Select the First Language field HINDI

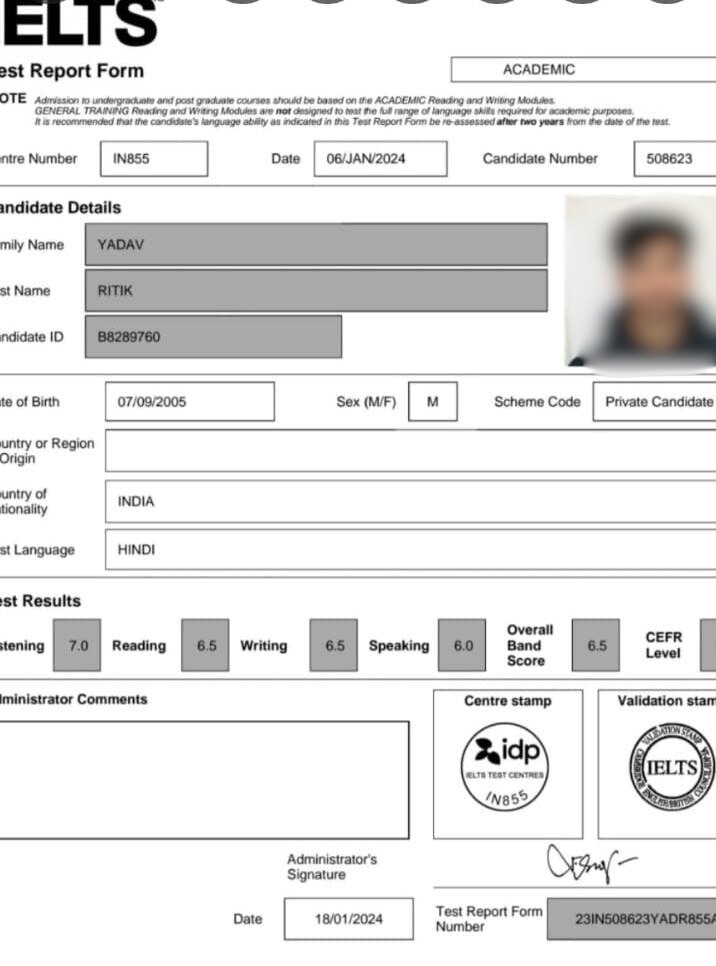(x=410, y=550)
